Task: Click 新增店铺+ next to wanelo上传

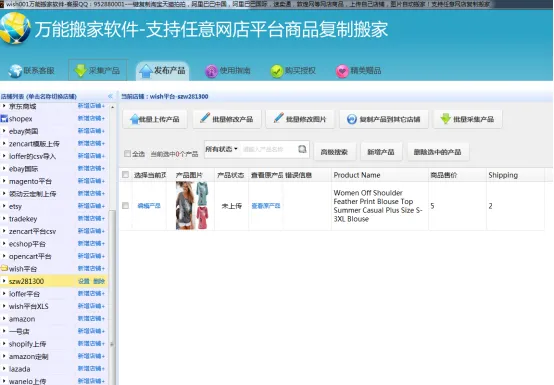Action: pyautogui.click(x=91, y=381)
